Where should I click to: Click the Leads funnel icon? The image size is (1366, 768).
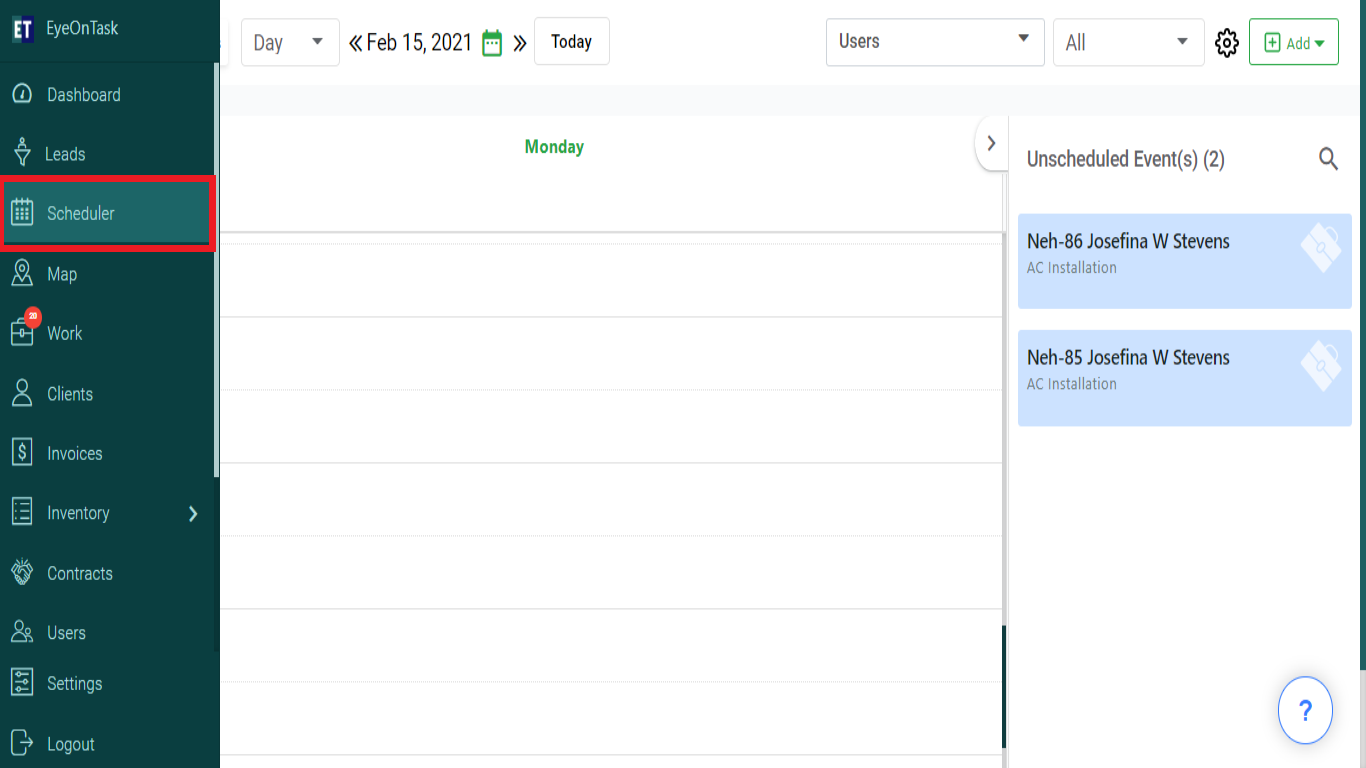click(x=22, y=153)
